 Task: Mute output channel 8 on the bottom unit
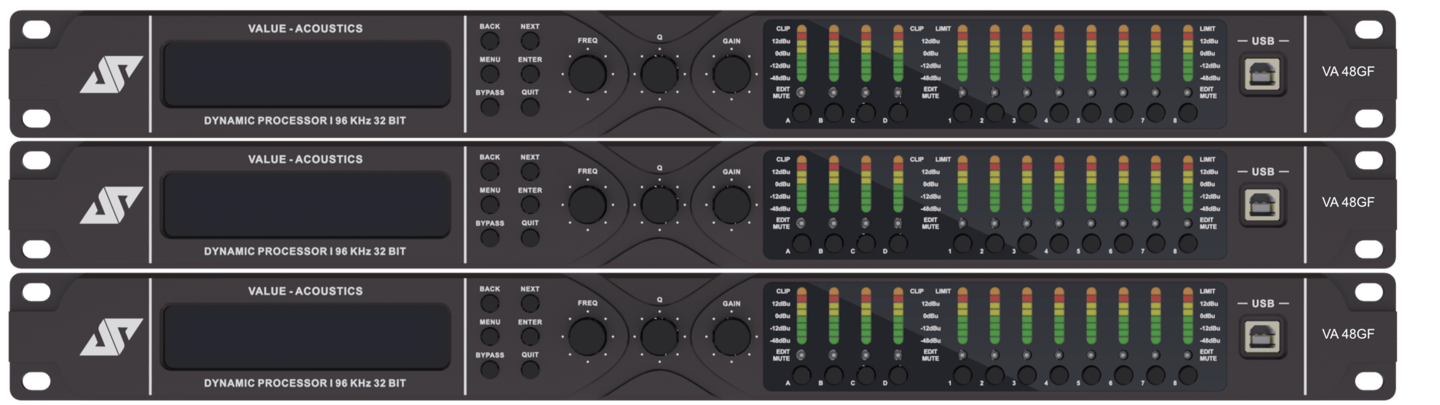tap(1188, 374)
